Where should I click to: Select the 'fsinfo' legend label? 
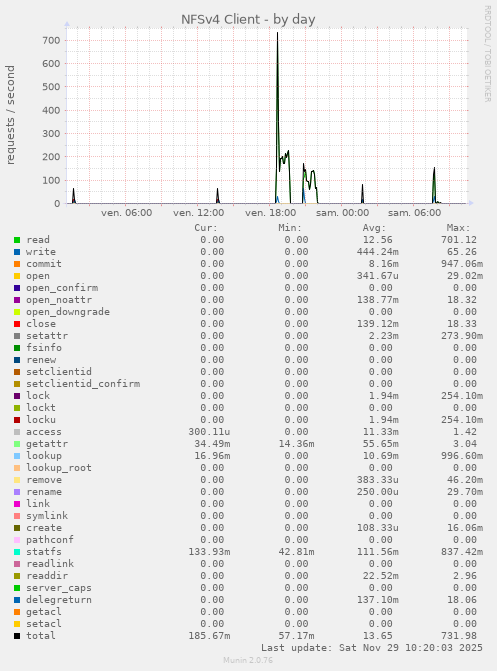coord(44,347)
